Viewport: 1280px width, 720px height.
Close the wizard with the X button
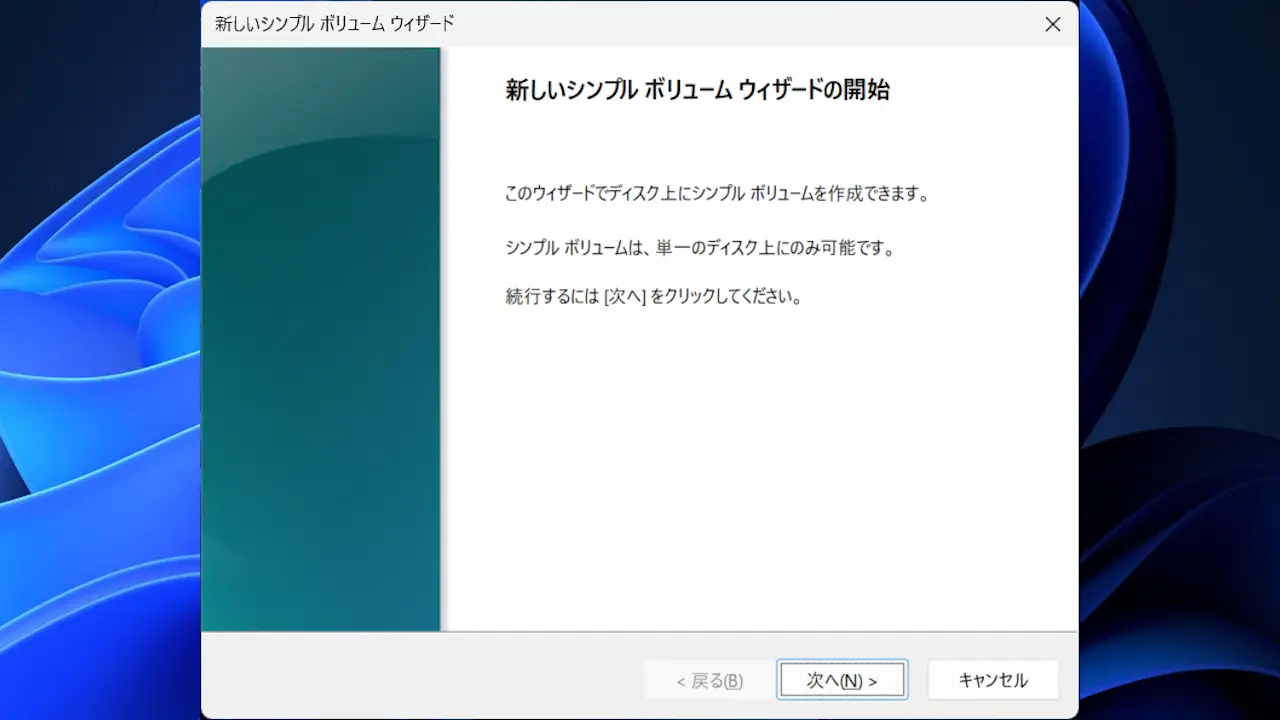point(1052,24)
